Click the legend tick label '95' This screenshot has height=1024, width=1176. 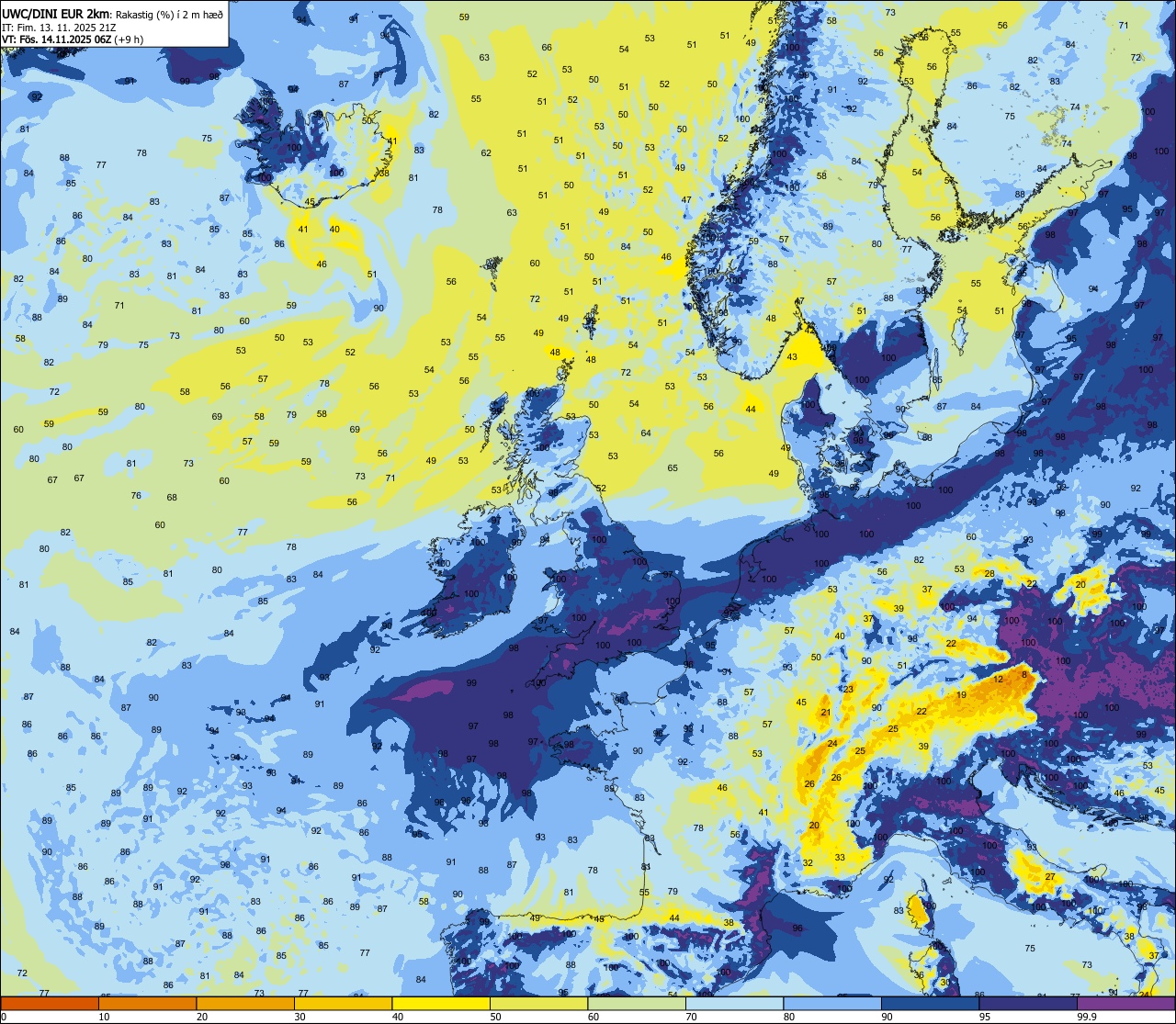985,1017
